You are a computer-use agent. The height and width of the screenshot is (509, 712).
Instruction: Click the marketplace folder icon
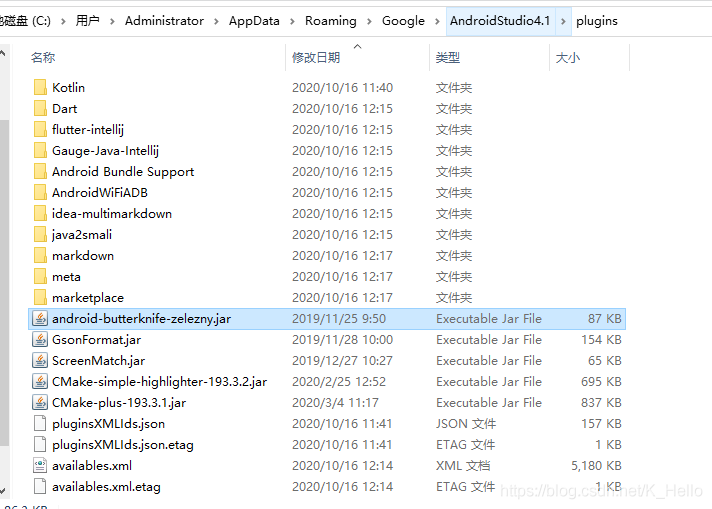tap(40, 297)
